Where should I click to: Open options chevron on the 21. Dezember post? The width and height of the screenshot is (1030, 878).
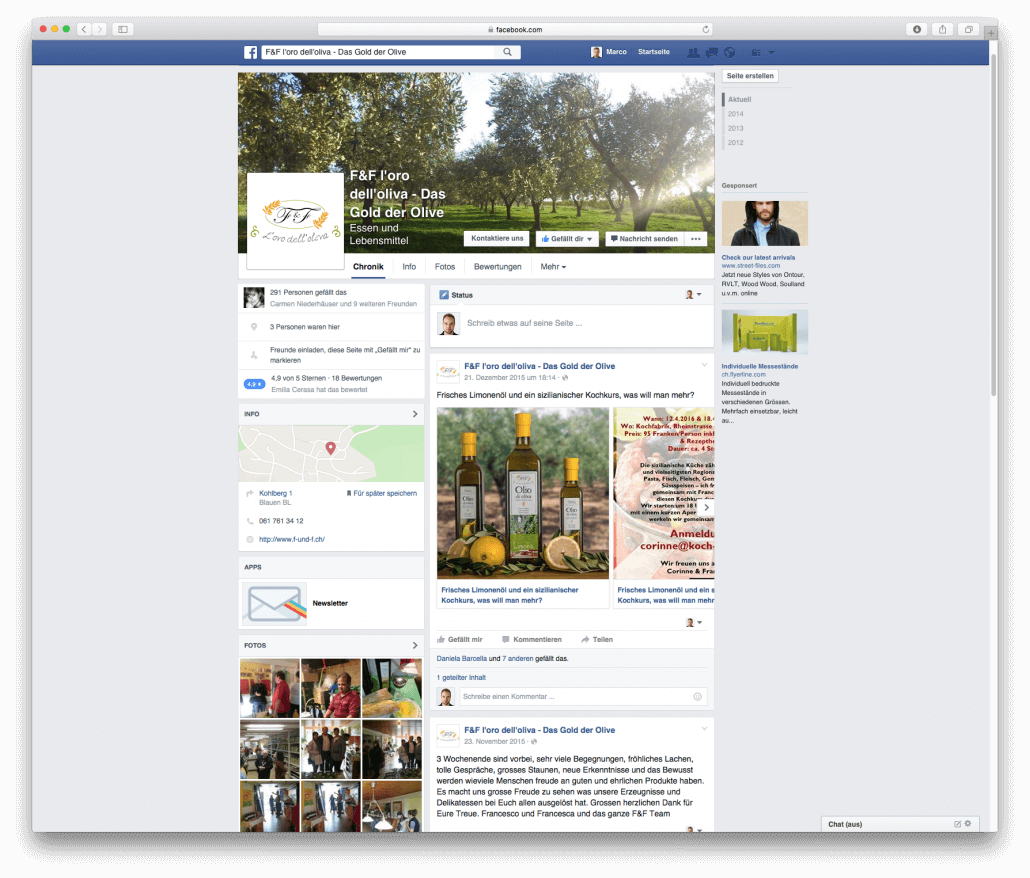click(704, 365)
